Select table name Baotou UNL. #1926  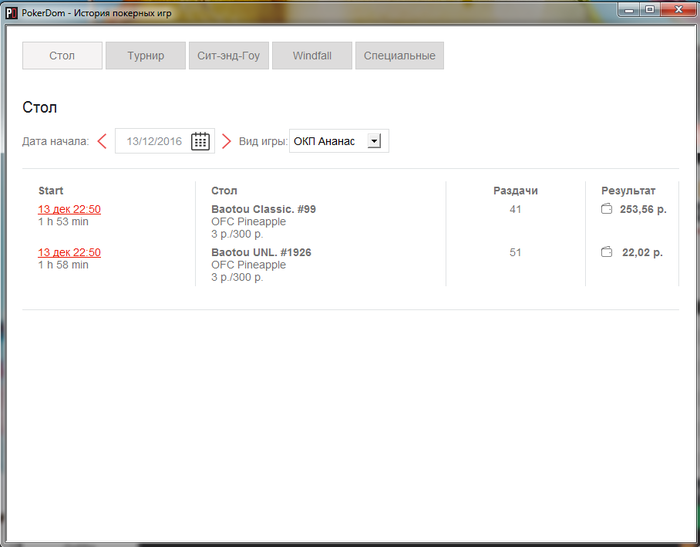tap(261, 252)
